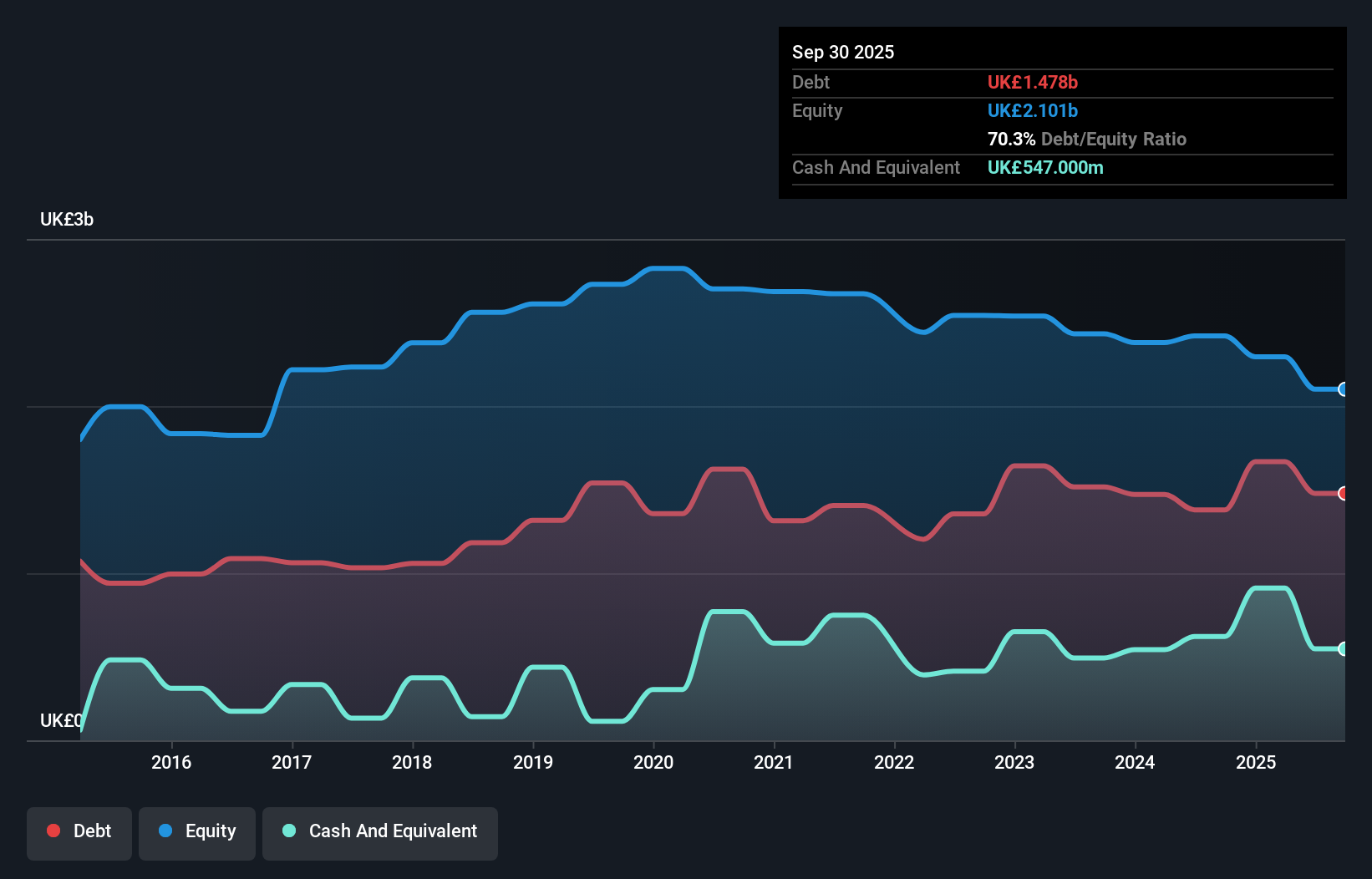The height and width of the screenshot is (879, 1372).
Task: Click the UK£0 y-axis label
Action: [61, 720]
